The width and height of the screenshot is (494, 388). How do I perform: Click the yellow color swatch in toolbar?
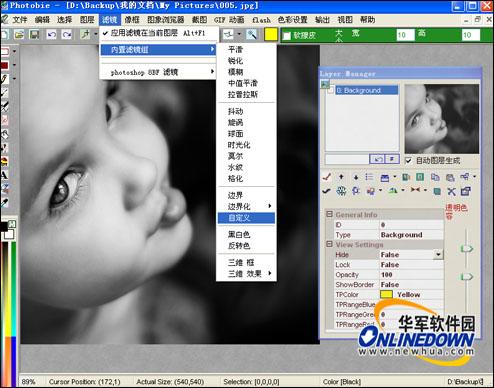coord(271,34)
